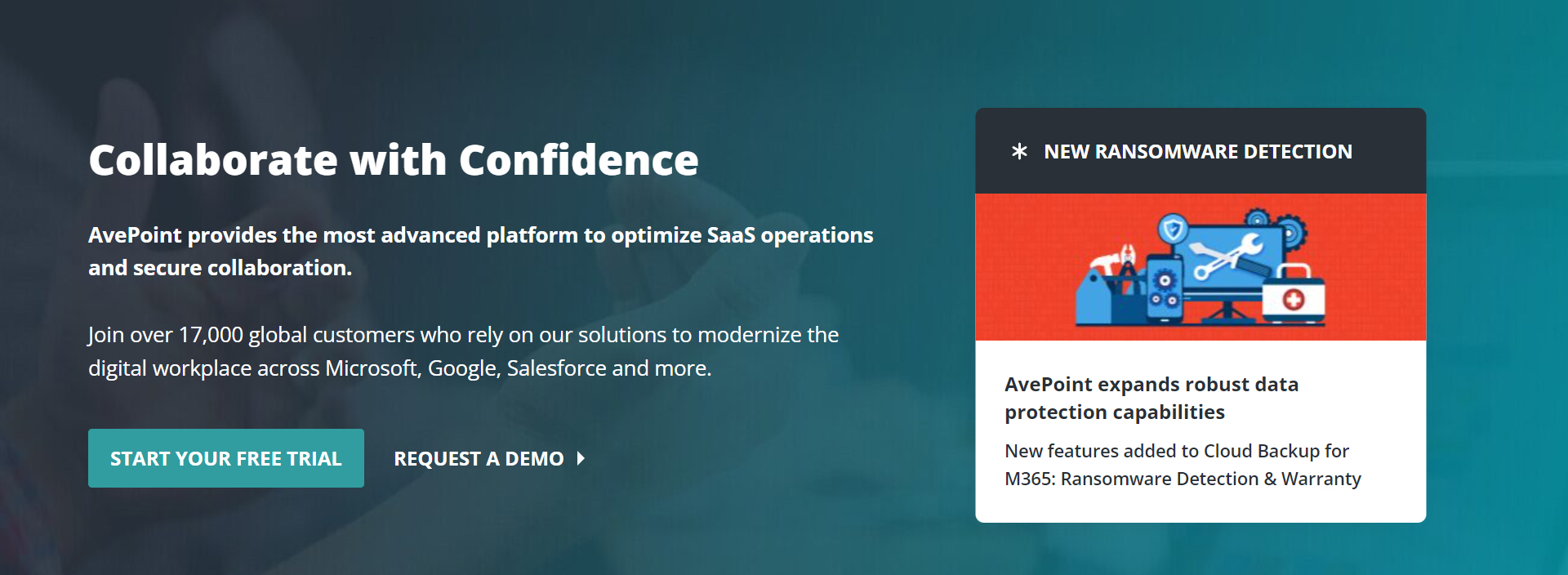Screen dimensions: 1568x575
Task: Click the asterisk icon in the card header
Action: coord(1019,152)
